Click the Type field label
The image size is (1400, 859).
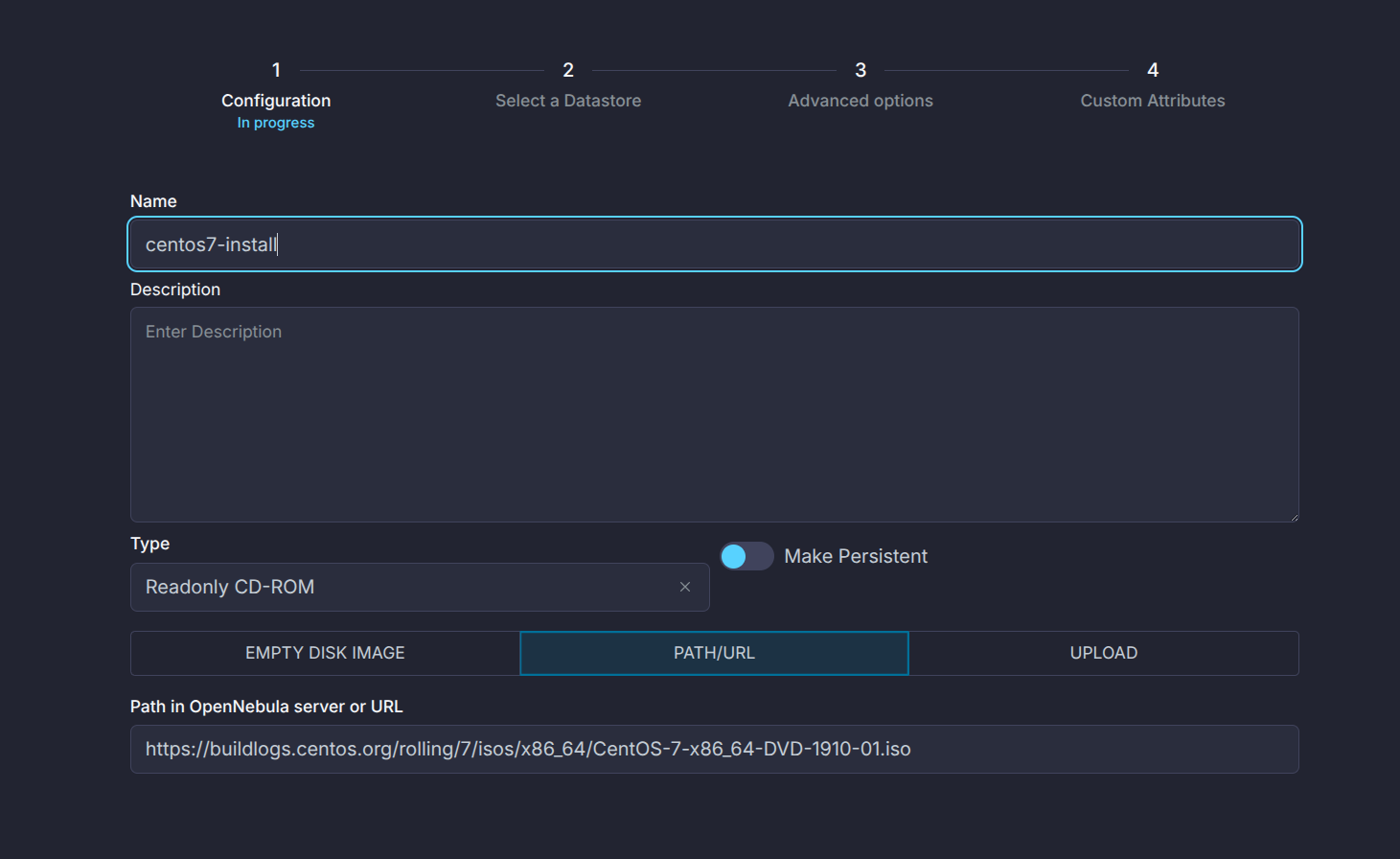[149, 544]
